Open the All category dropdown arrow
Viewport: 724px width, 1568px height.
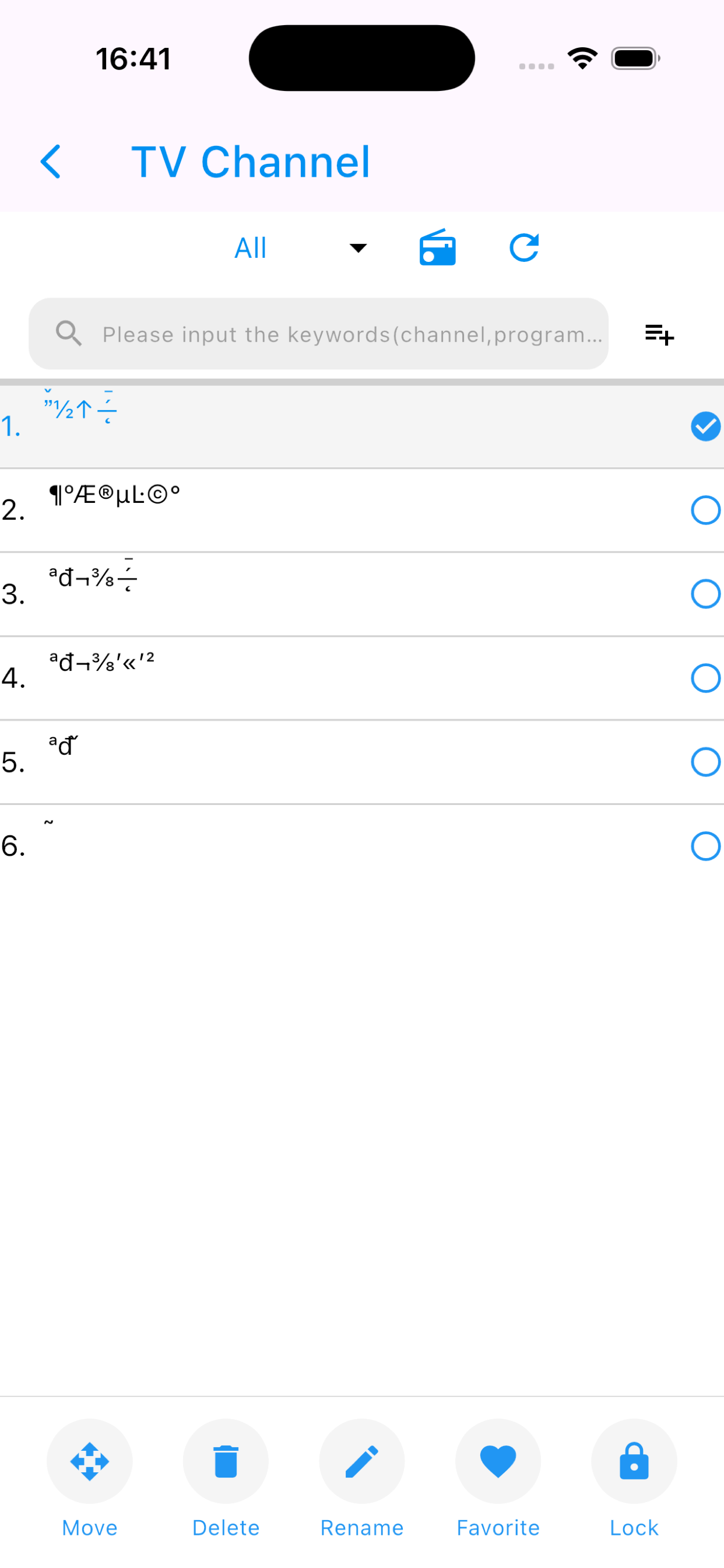(x=358, y=248)
